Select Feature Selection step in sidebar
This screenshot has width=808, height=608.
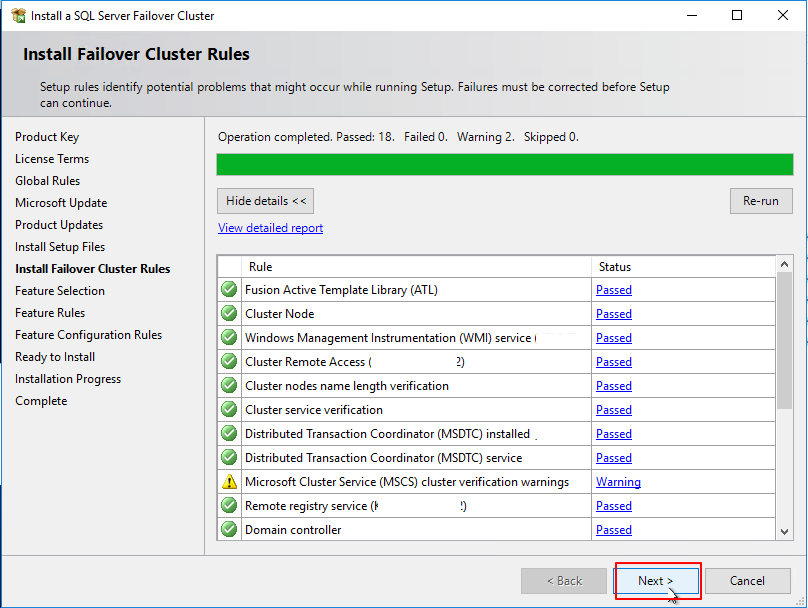point(60,291)
